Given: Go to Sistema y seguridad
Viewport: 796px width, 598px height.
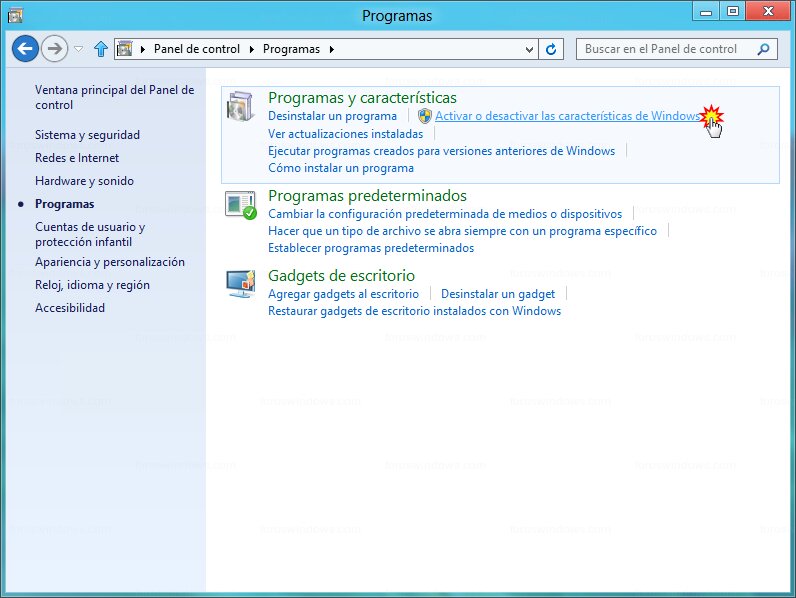Looking at the screenshot, I should 87,135.
